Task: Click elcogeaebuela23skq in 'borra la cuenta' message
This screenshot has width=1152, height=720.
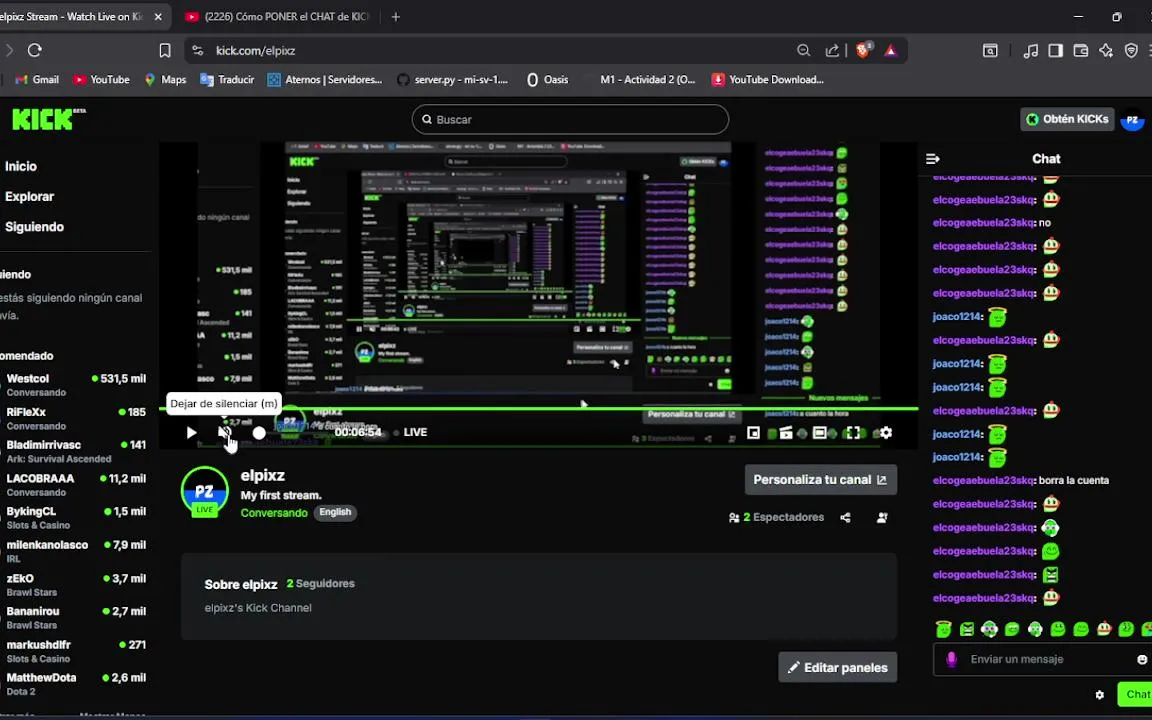Action: (984, 480)
